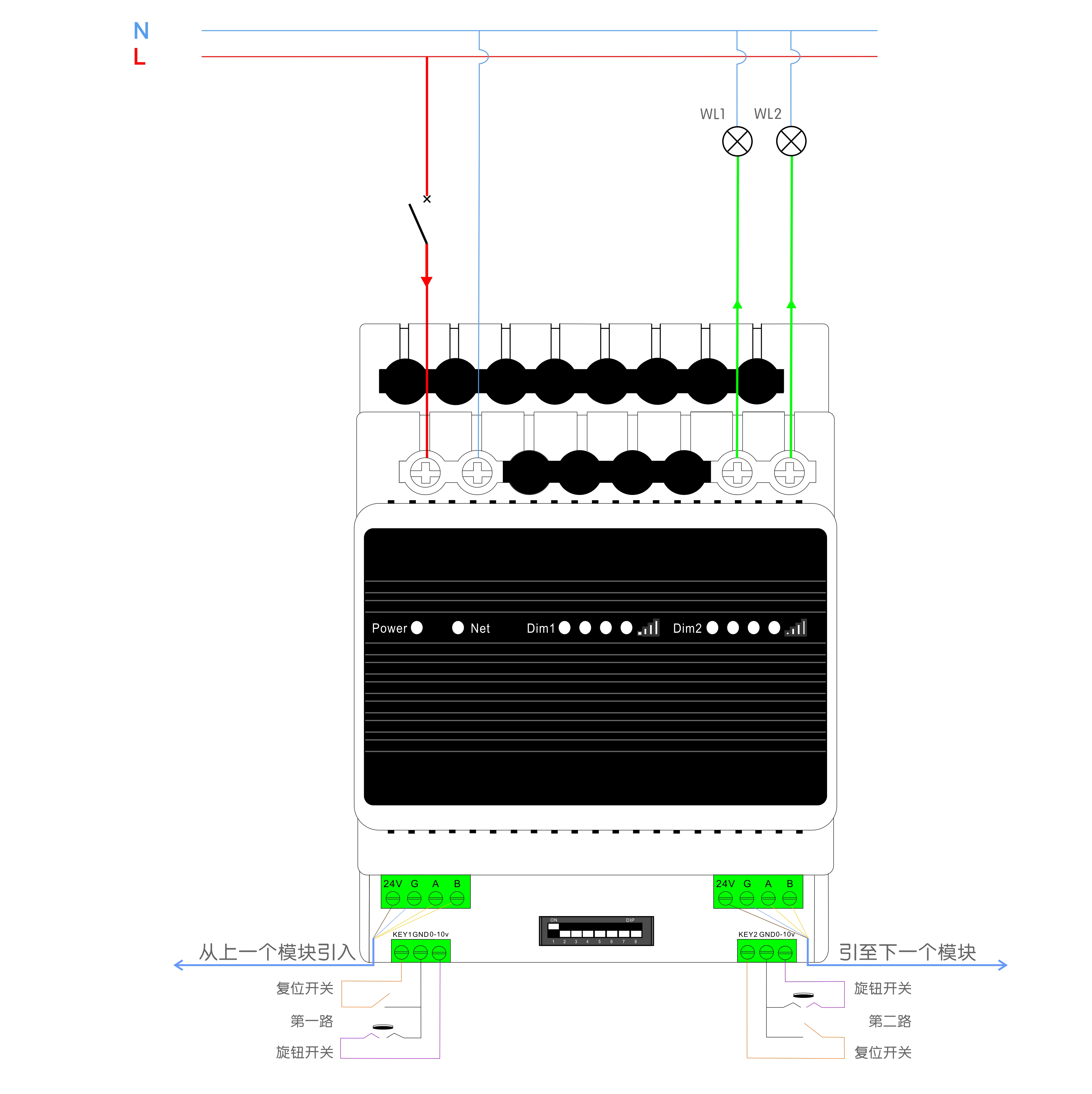Screen dimensions: 1092x1094
Task: Click the KEY1 block 0-10v screw with purple wire
Action: point(439,952)
